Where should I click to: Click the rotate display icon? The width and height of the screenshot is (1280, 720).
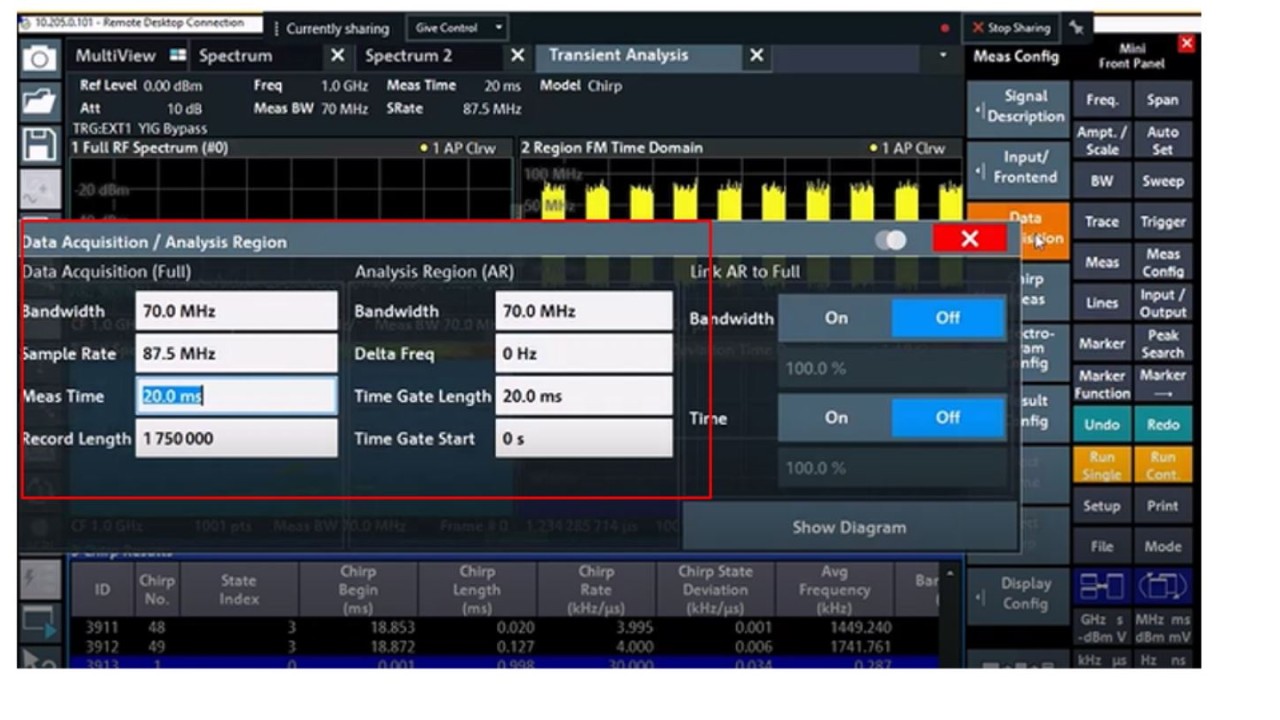pyautogui.click(x=1162, y=585)
